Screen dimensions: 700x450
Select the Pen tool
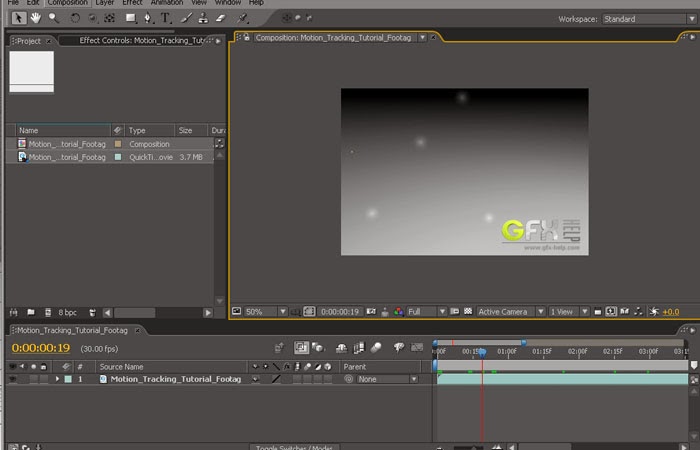(x=148, y=18)
